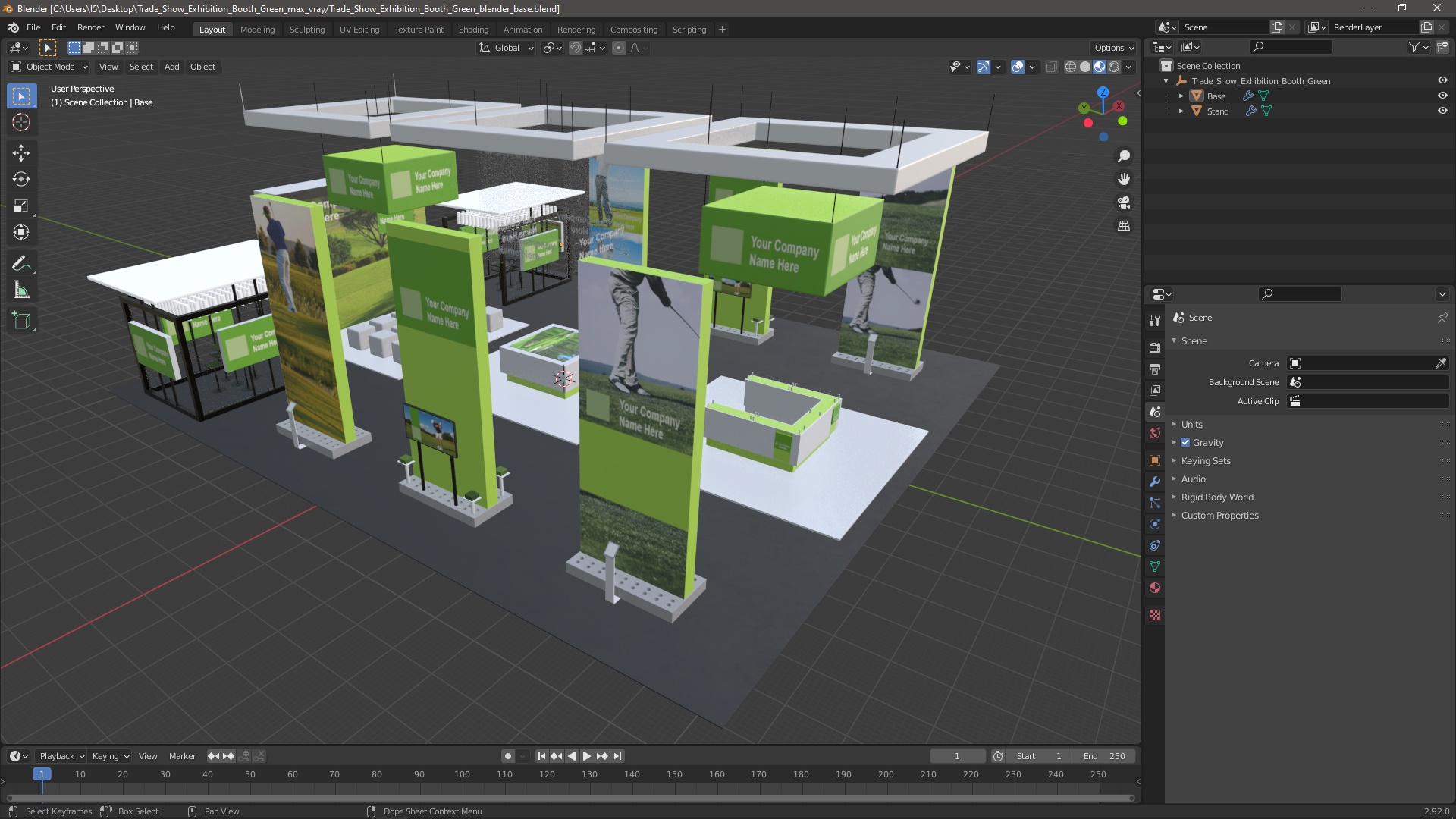Hide the Base object in outliner
The height and width of the screenshot is (819, 1456).
click(x=1442, y=96)
